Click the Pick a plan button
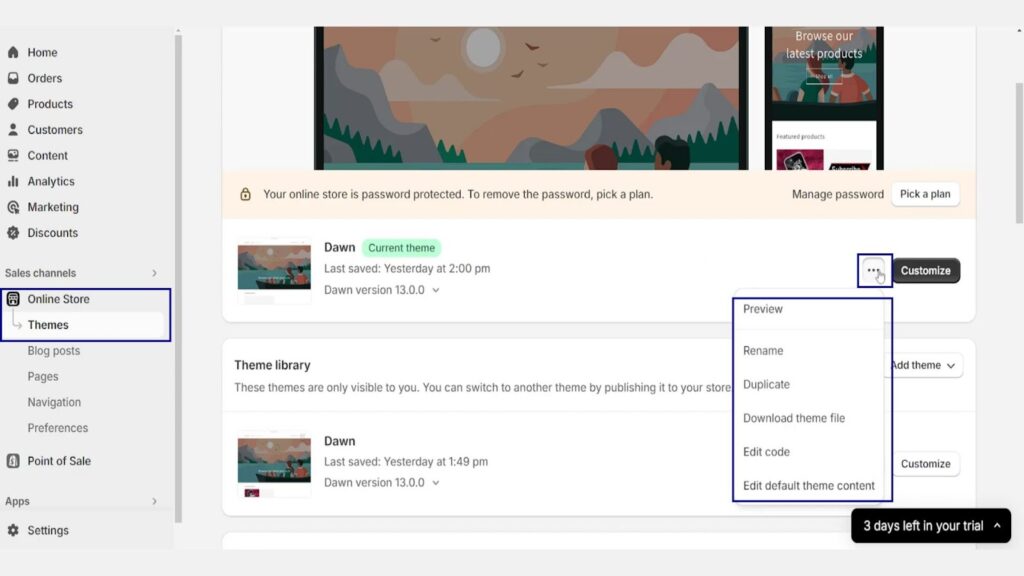The image size is (1024, 576). point(924,194)
